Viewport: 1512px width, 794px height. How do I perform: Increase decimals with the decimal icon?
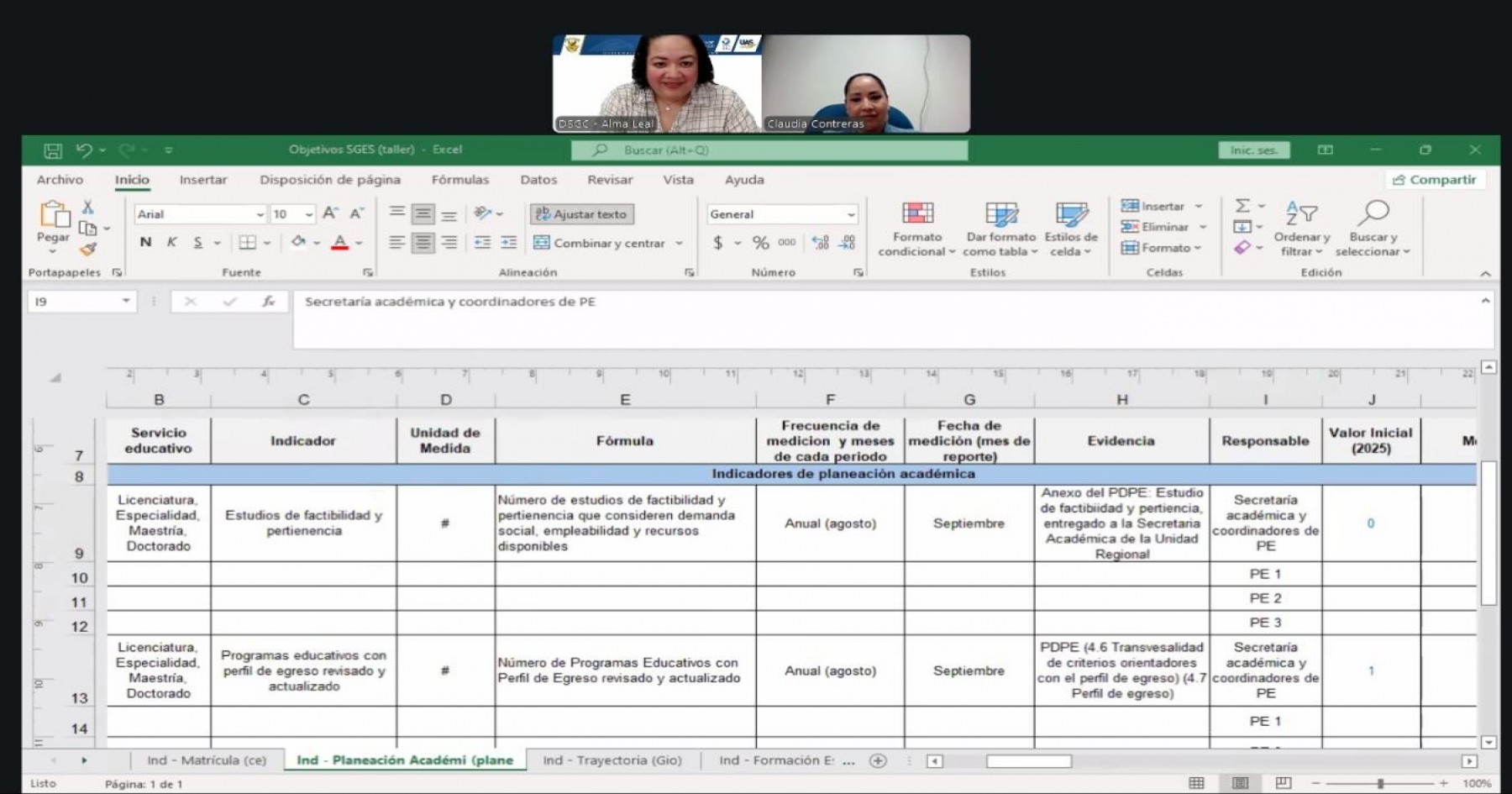click(x=819, y=242)
